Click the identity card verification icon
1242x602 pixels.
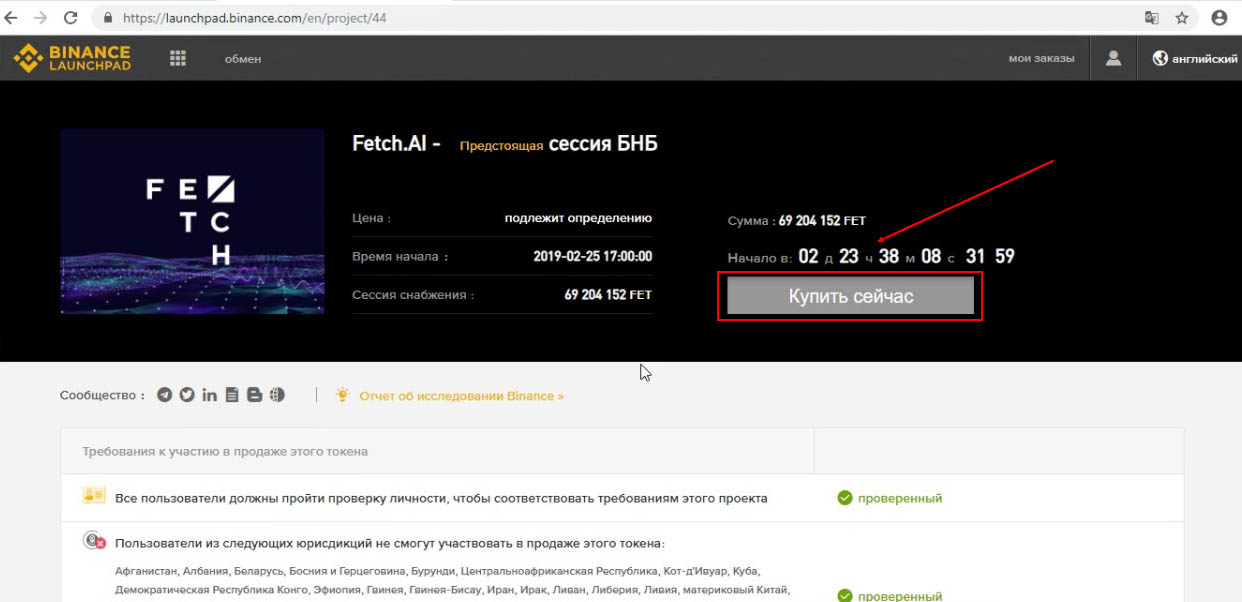pos(94,496)
